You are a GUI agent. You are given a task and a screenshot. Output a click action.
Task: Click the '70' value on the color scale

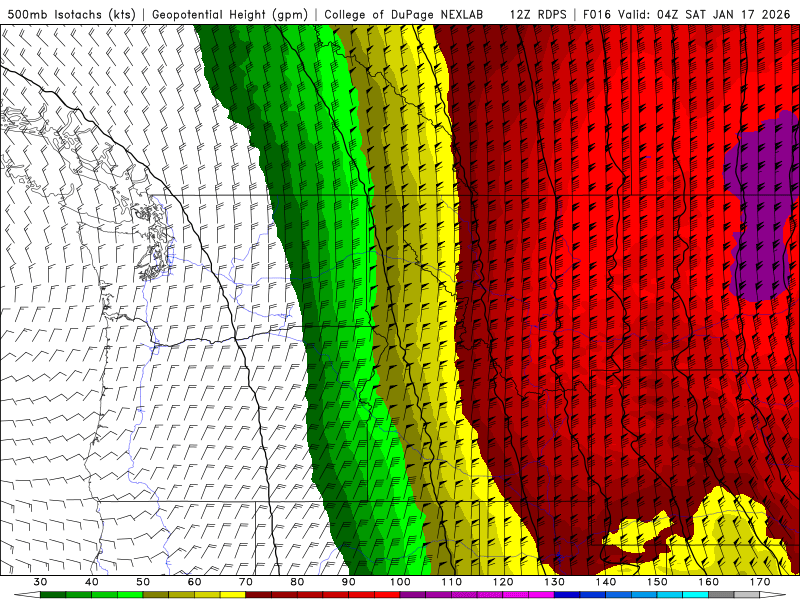pyautogui.click(x=246, y=582)
